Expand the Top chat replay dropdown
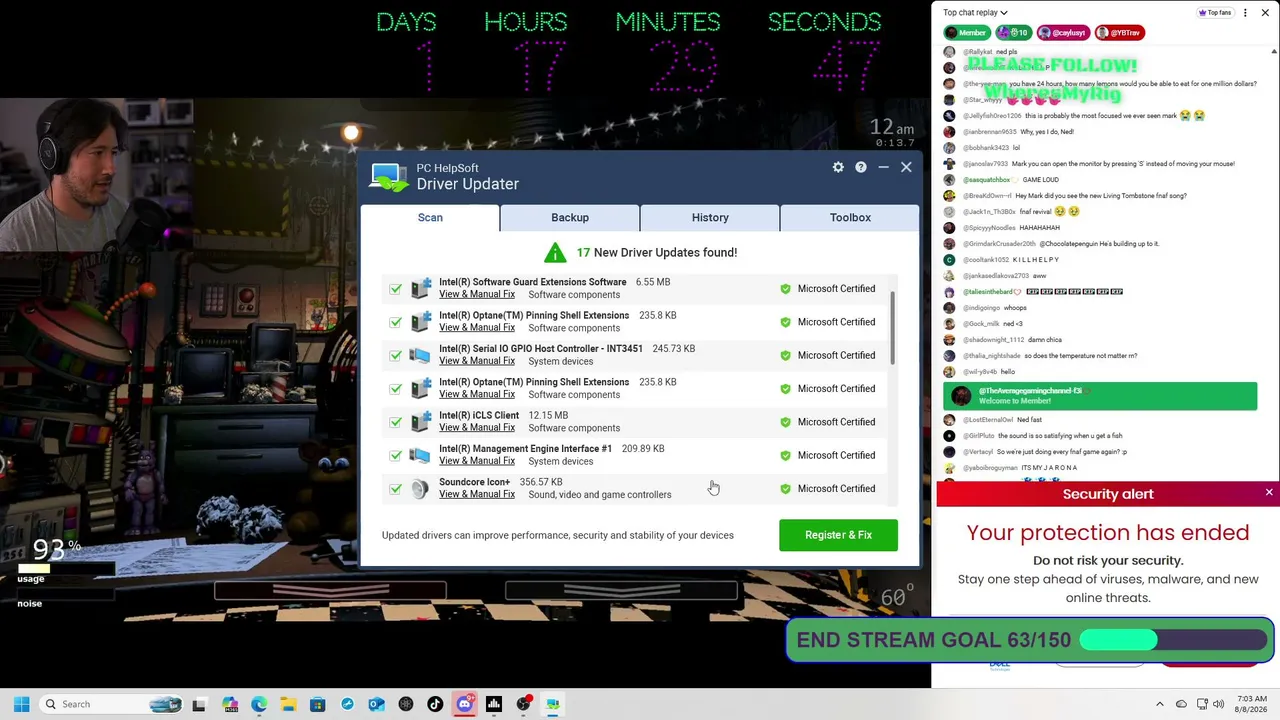This screenshot has width=1280, height=720. (975, 13)
